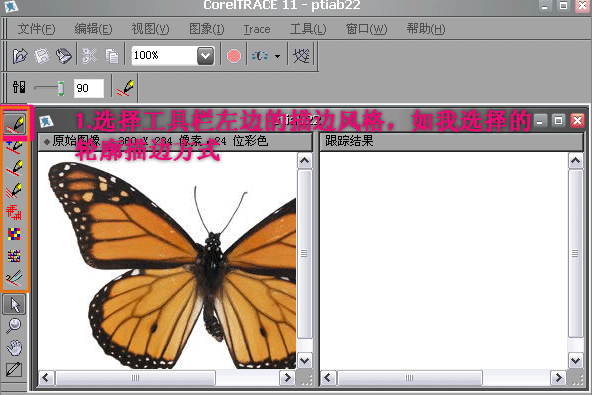Open the 帮助(H) menu
Image resolution: width=592 pixels, height=395 pixels.
(x=426, y=29)
